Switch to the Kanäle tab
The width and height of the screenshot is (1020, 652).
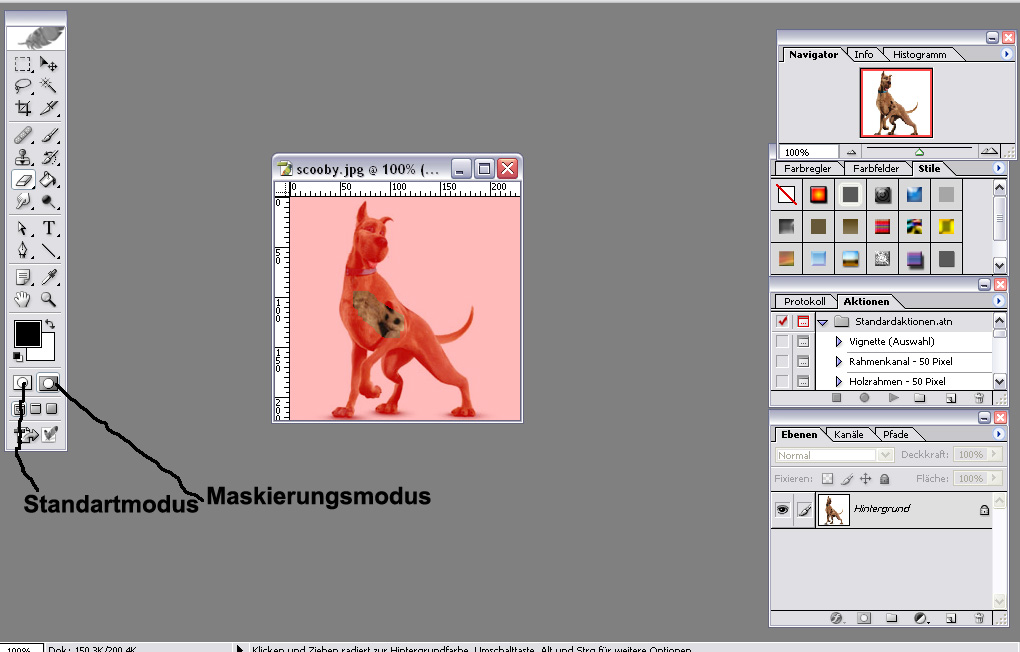point(848,435)
